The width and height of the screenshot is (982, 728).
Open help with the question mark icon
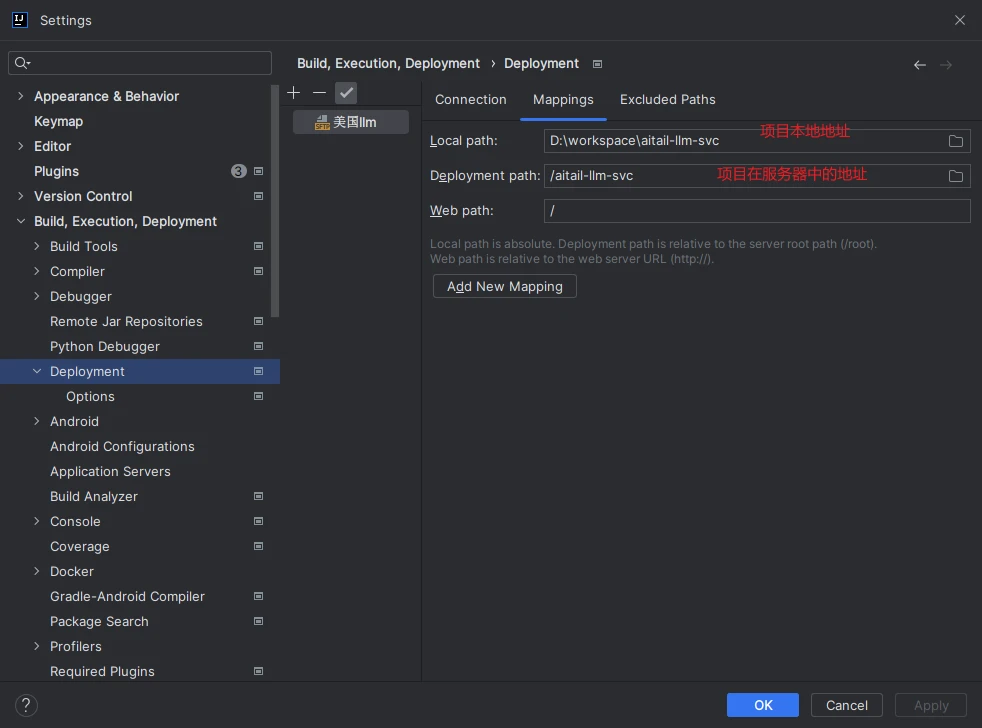coord(26,705)
